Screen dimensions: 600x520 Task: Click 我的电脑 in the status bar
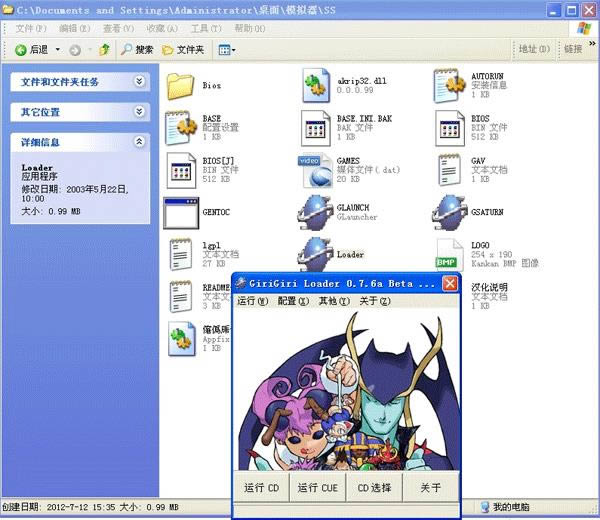coord(505,507)
